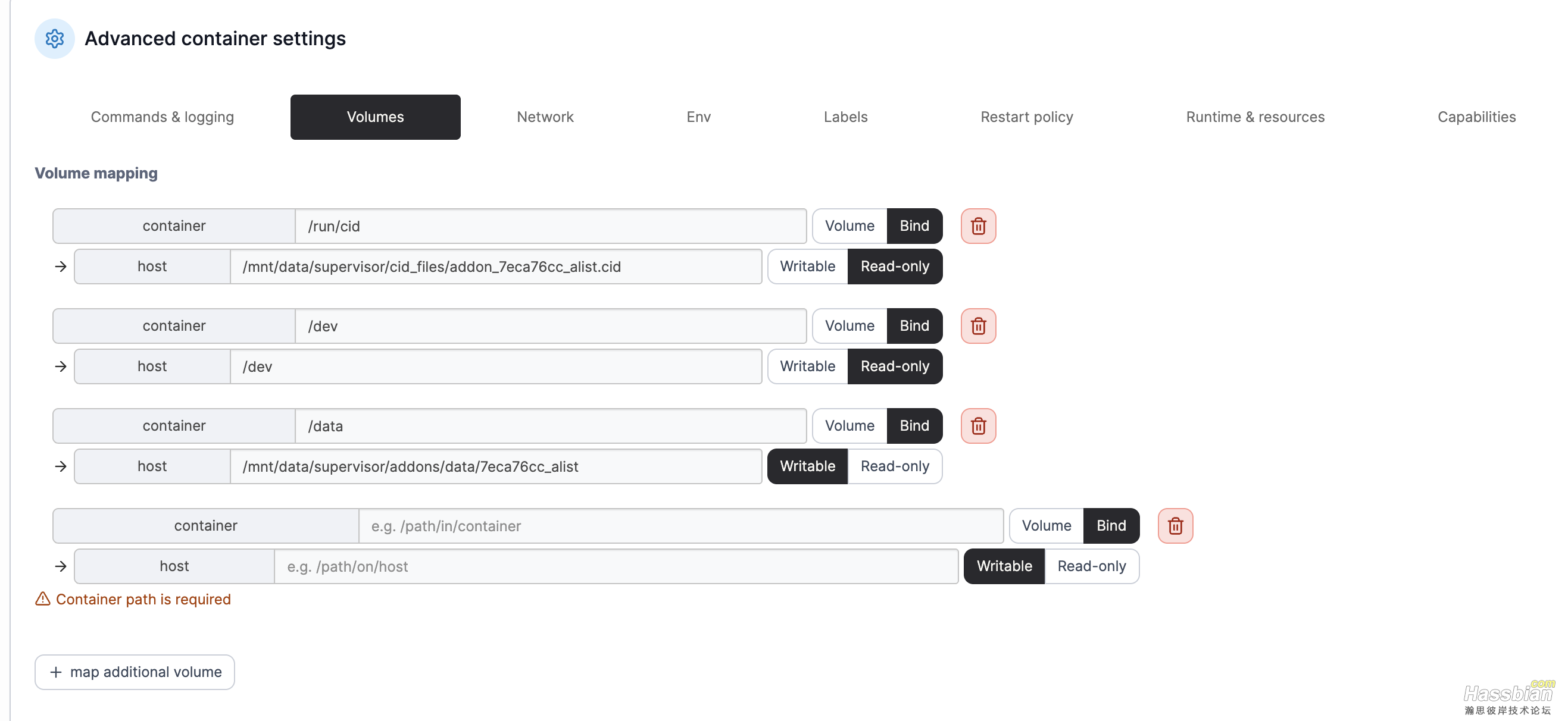
Task: Go to Commands & logging tab
Action: (x=162, y=116)
